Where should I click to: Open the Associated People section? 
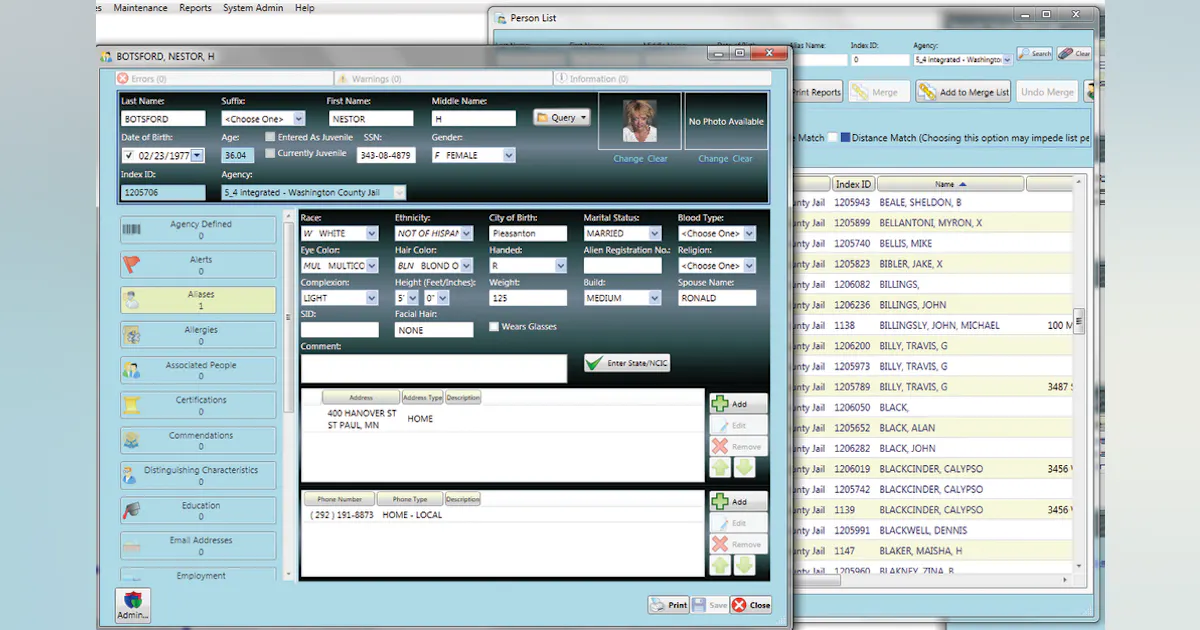click(x=198, y=370)
